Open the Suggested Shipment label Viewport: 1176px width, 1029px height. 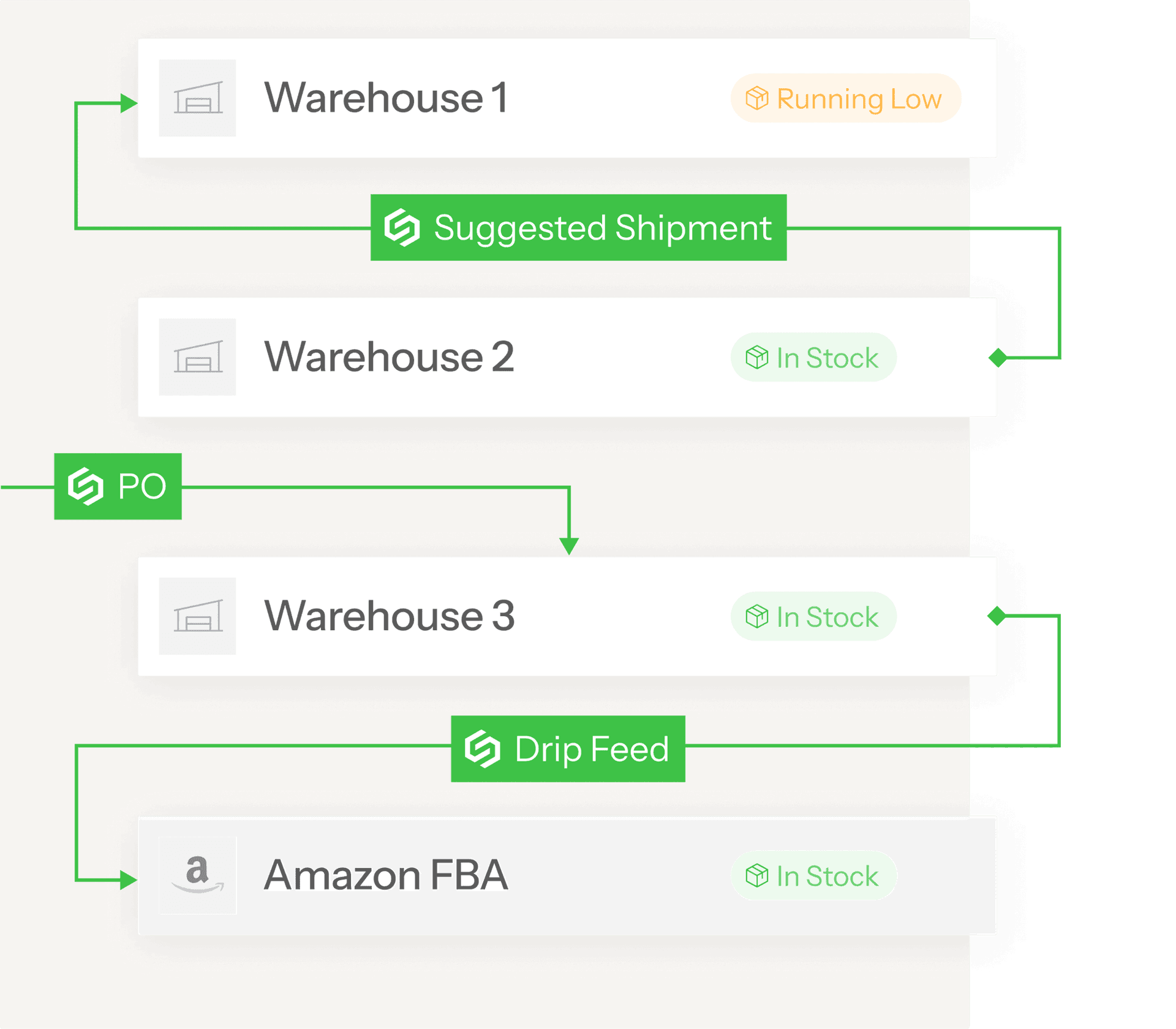pos(578,227)
